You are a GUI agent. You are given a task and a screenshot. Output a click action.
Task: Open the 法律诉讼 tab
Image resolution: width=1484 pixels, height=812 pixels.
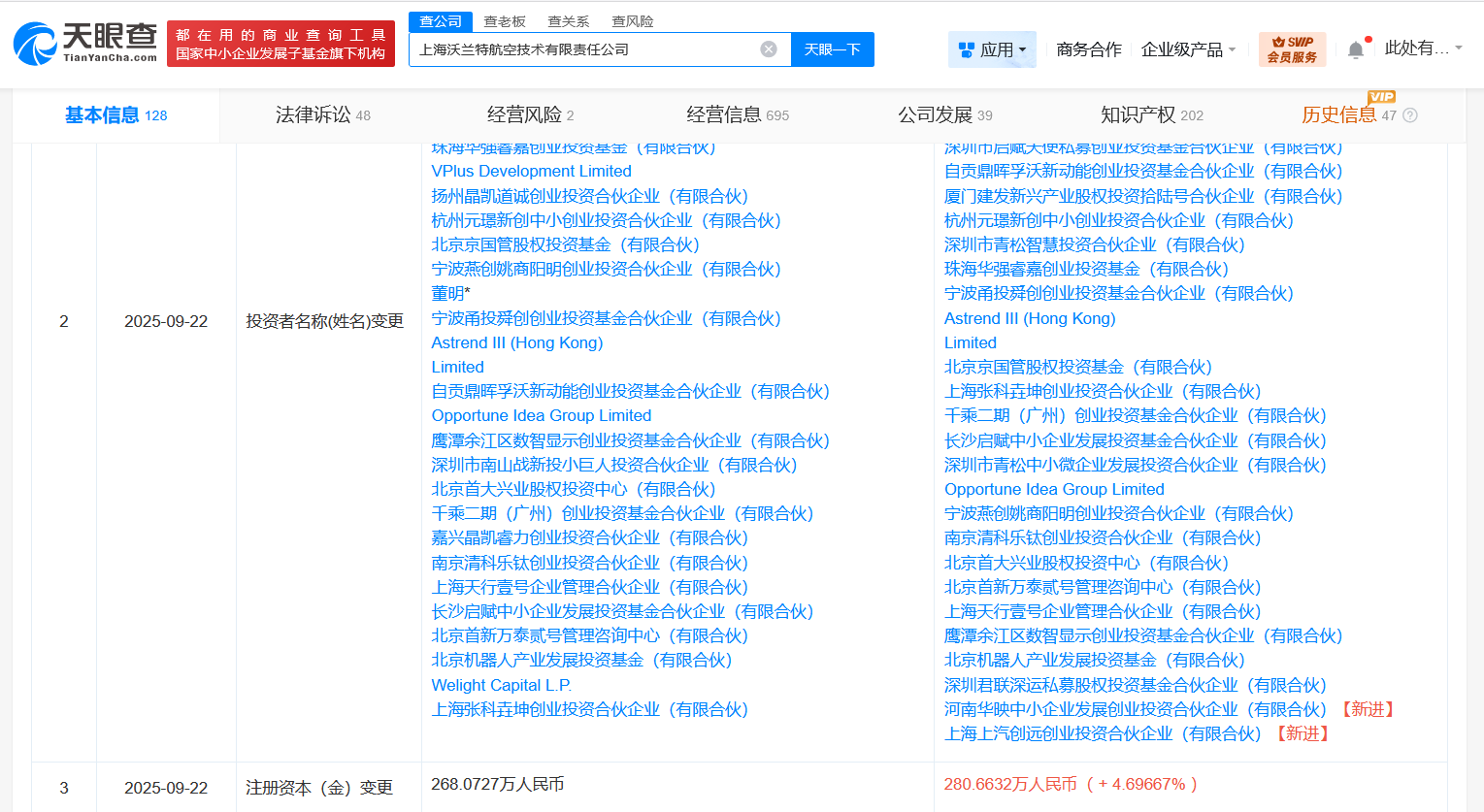point(313,114)
